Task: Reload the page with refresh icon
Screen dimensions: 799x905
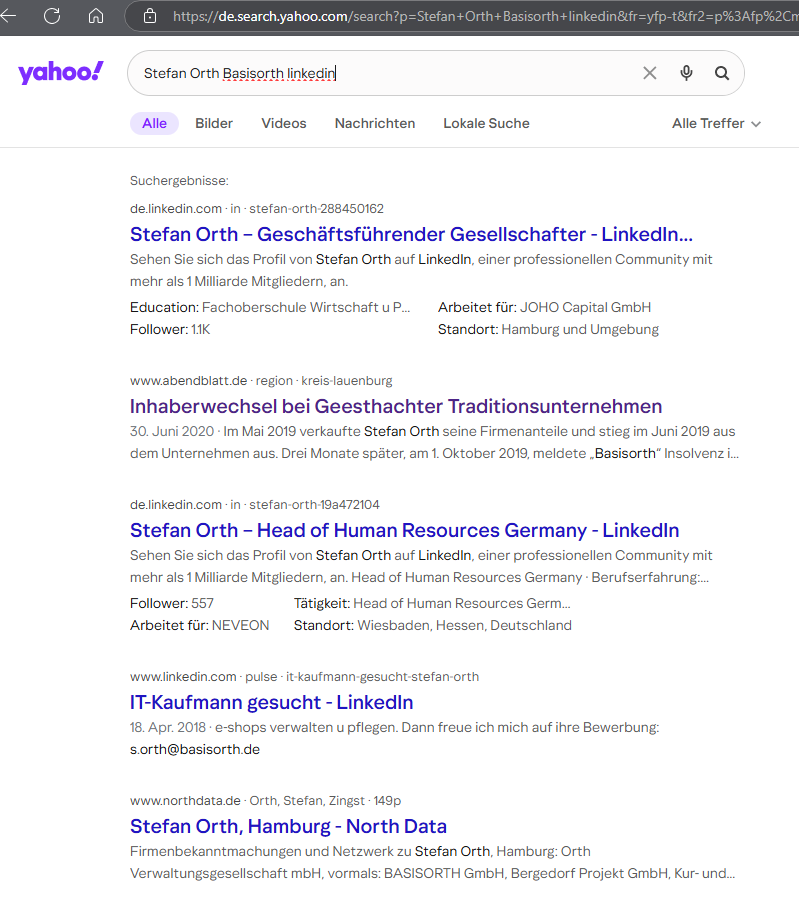Action: point(52,16)
